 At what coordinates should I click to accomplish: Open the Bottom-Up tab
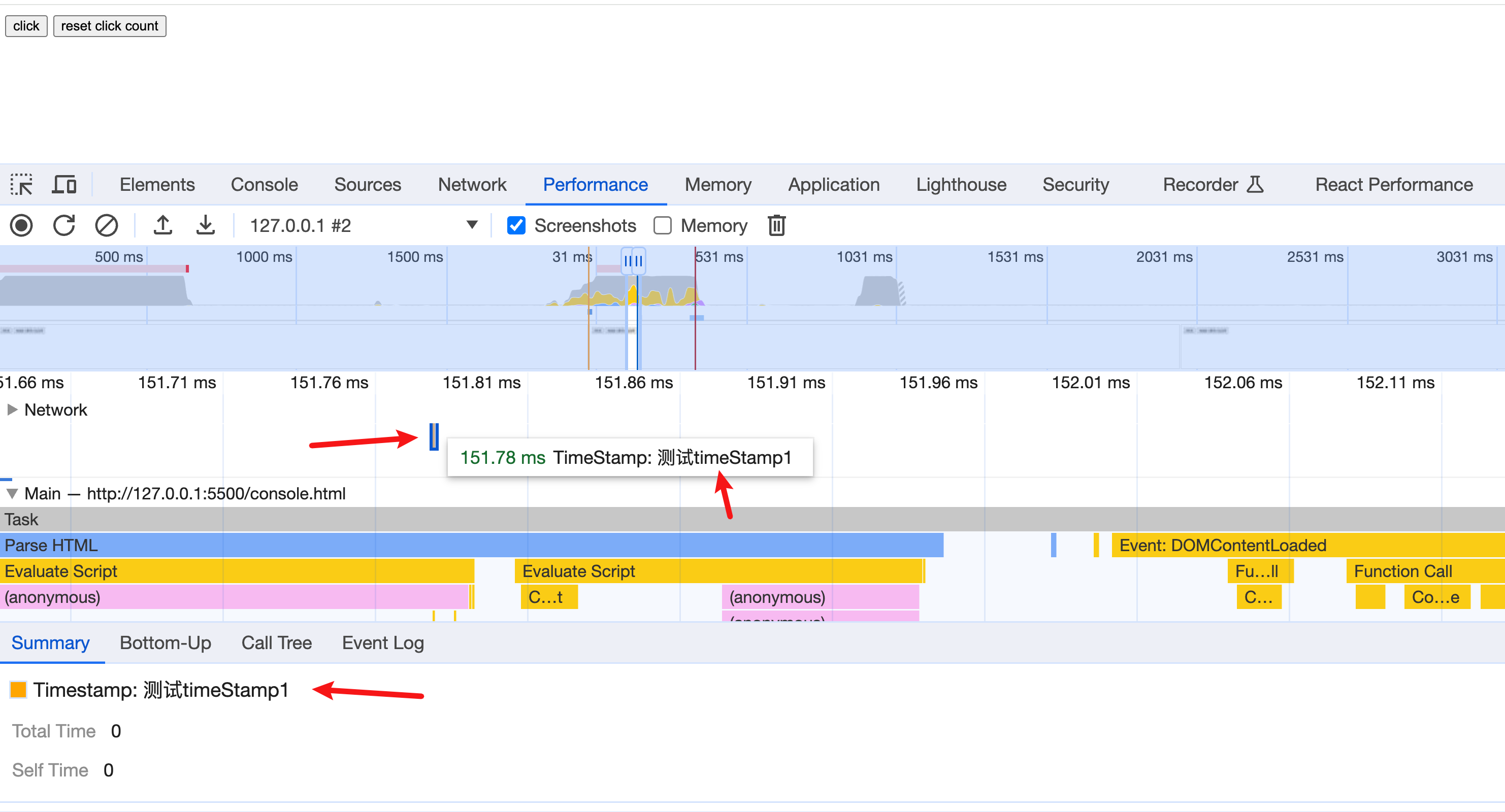(166, 642)
